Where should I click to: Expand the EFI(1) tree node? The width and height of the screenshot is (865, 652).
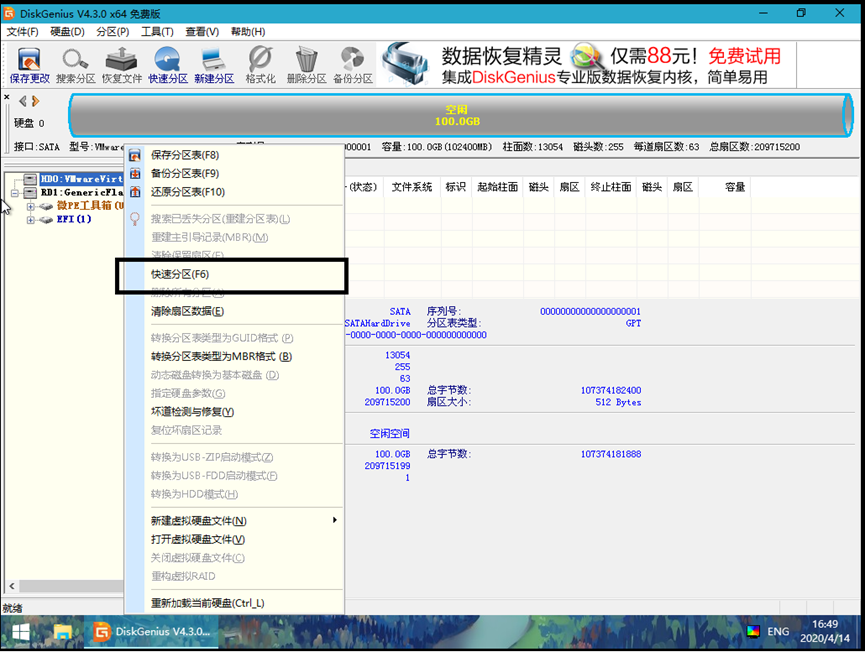tap(30, 220)
